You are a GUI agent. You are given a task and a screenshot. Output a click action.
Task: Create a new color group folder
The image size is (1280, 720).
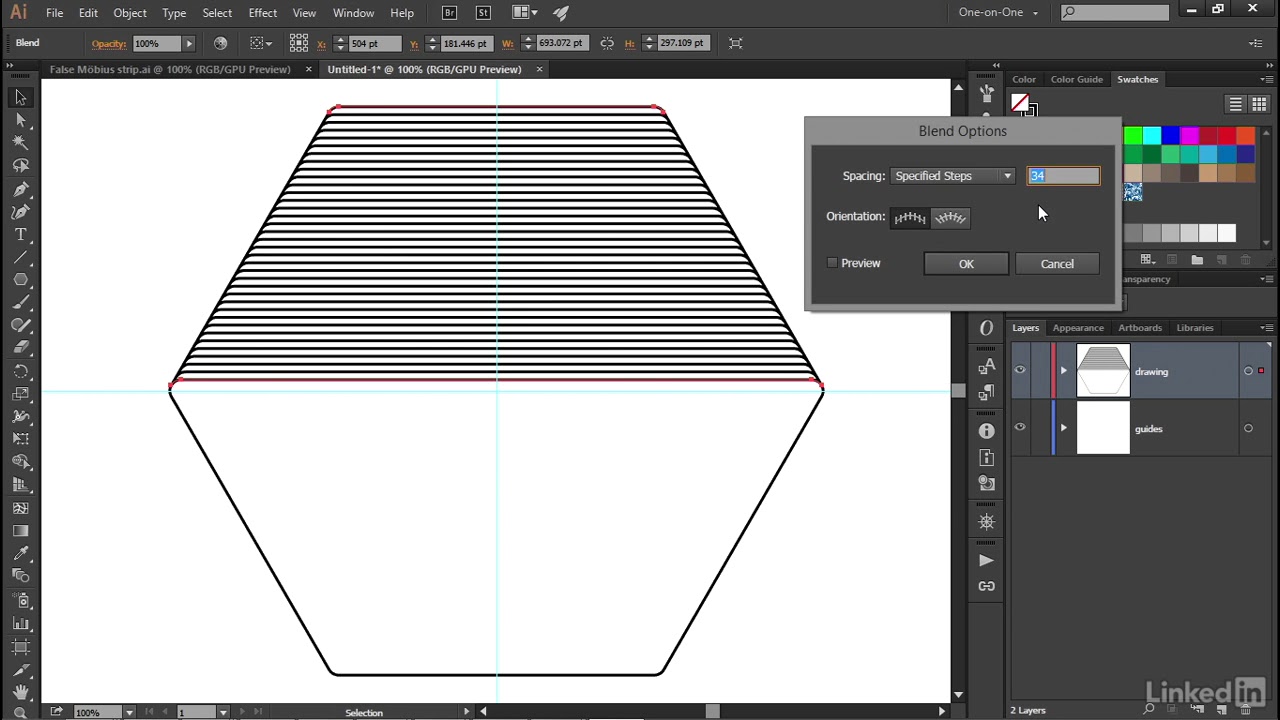pos(1197,260)
